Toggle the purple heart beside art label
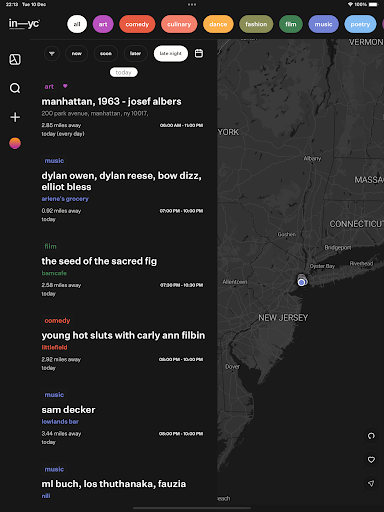Viewport: 384px width, 512px height. tap(65, 86)
